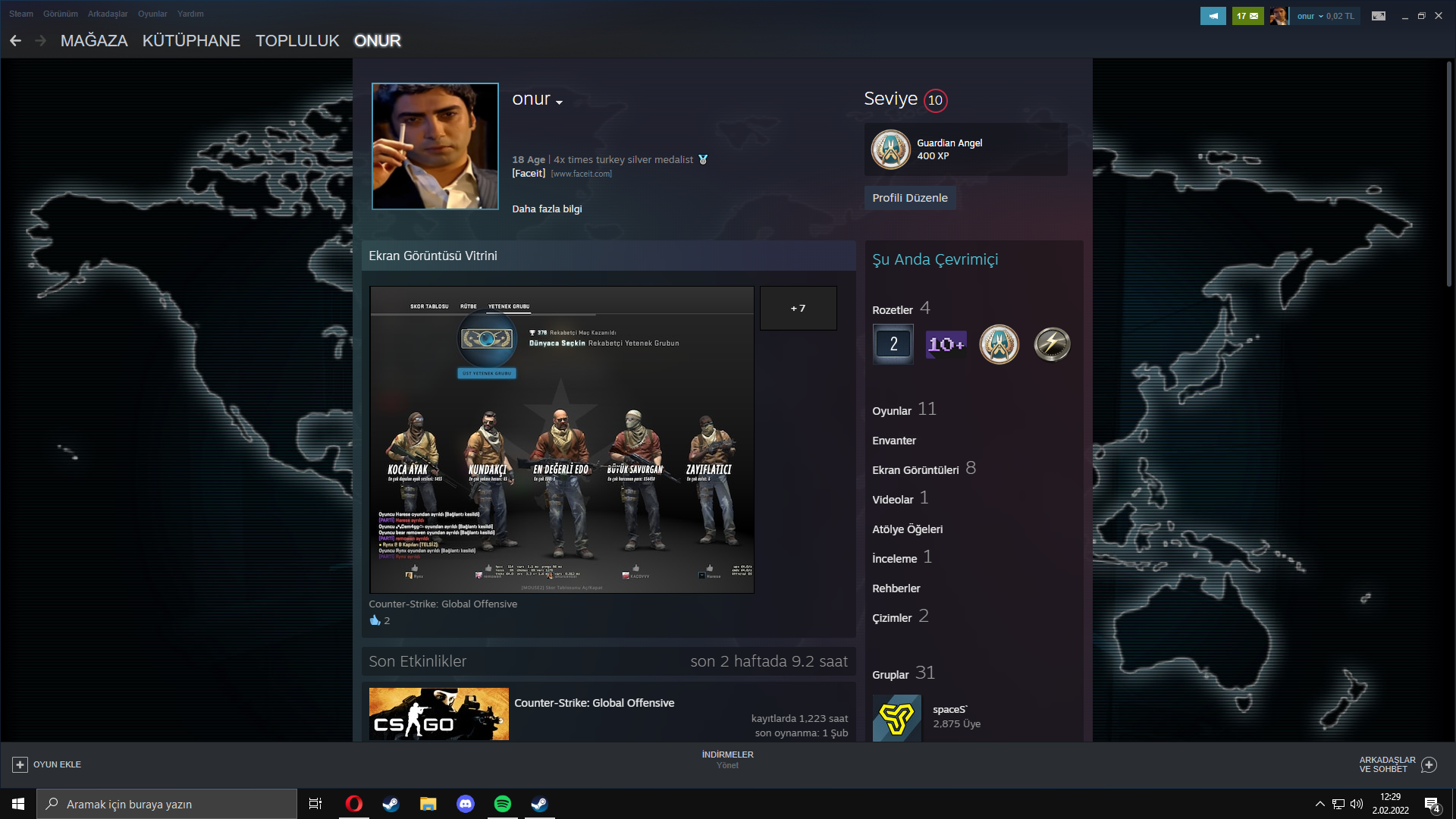Open the Guardian Angel 400 XP text
Viewport: 1456px width, 819px height.
949,149
